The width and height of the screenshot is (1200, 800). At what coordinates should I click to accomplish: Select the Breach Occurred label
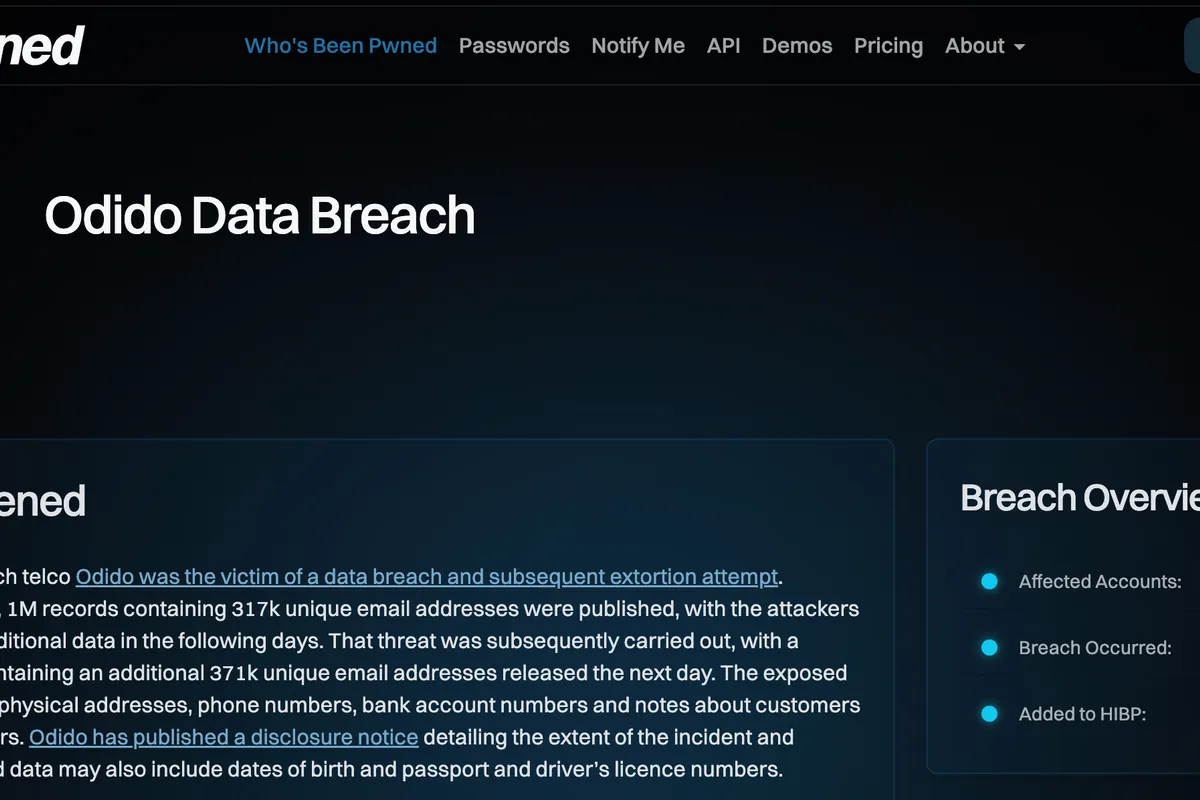(x=1095, y=648)
